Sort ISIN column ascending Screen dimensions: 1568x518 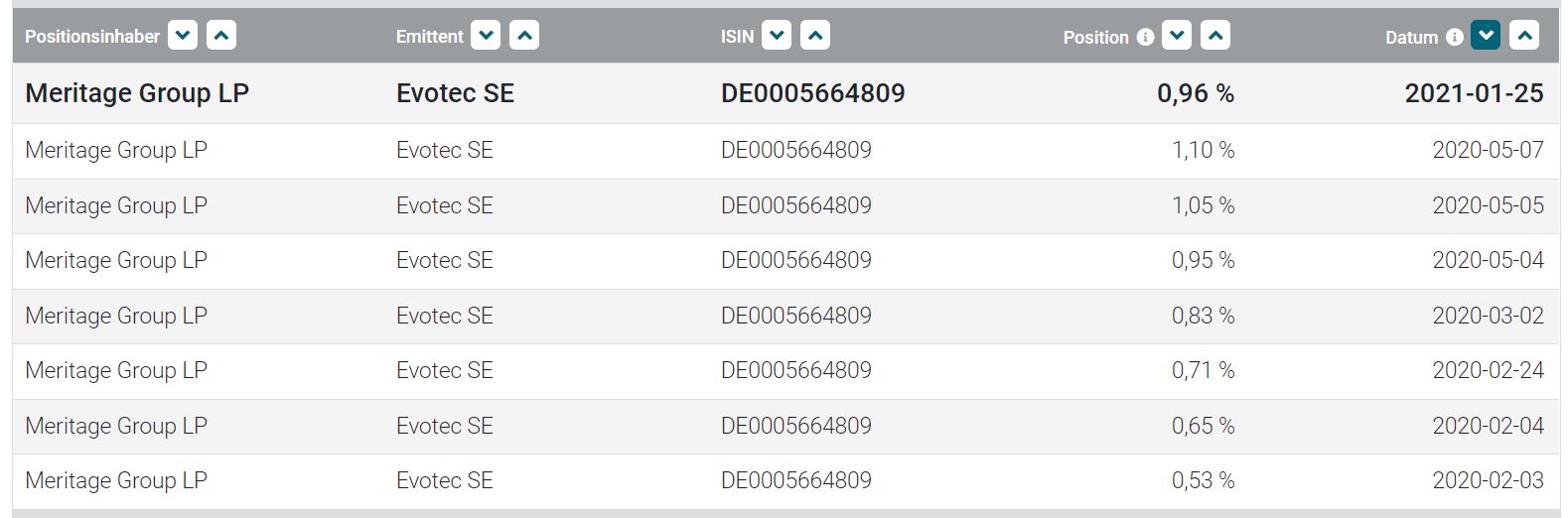(x=815, y=37)
